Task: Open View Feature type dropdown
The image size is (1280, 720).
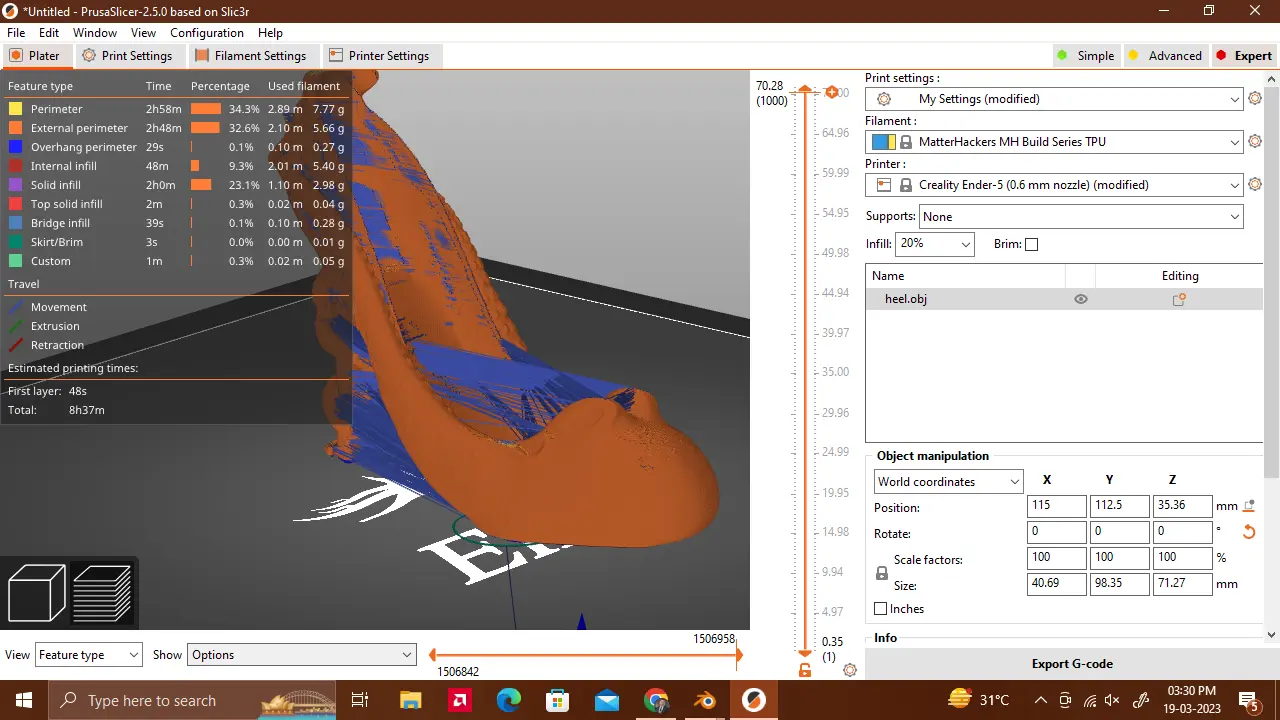Action: pos(88,655)
